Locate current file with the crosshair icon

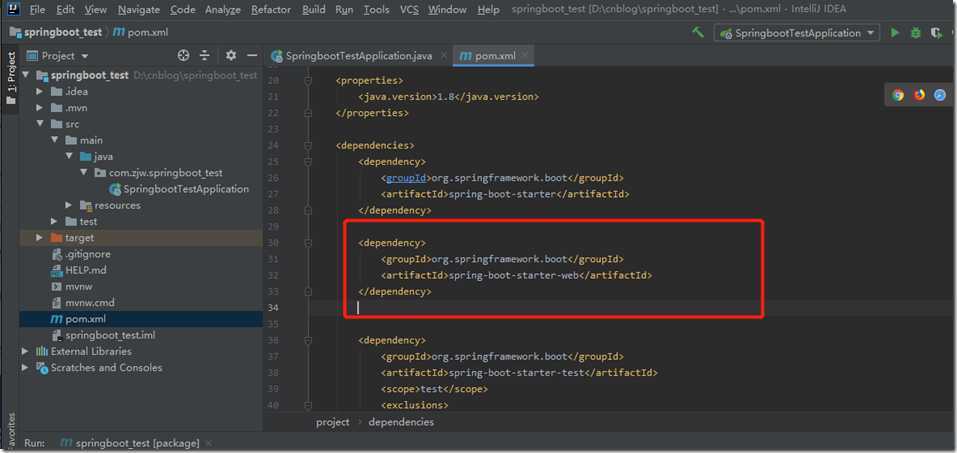point(183,56)
